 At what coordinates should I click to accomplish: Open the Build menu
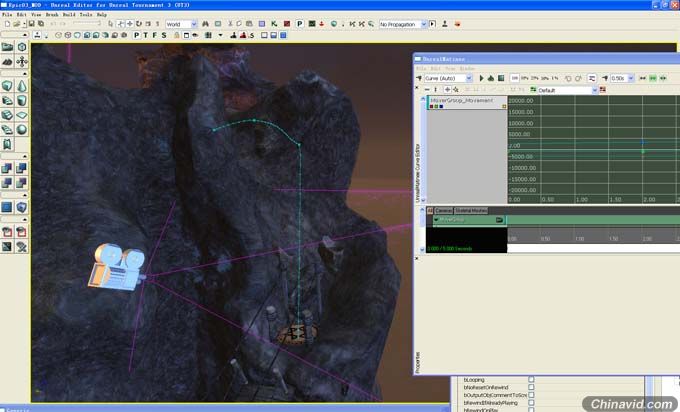69,14
